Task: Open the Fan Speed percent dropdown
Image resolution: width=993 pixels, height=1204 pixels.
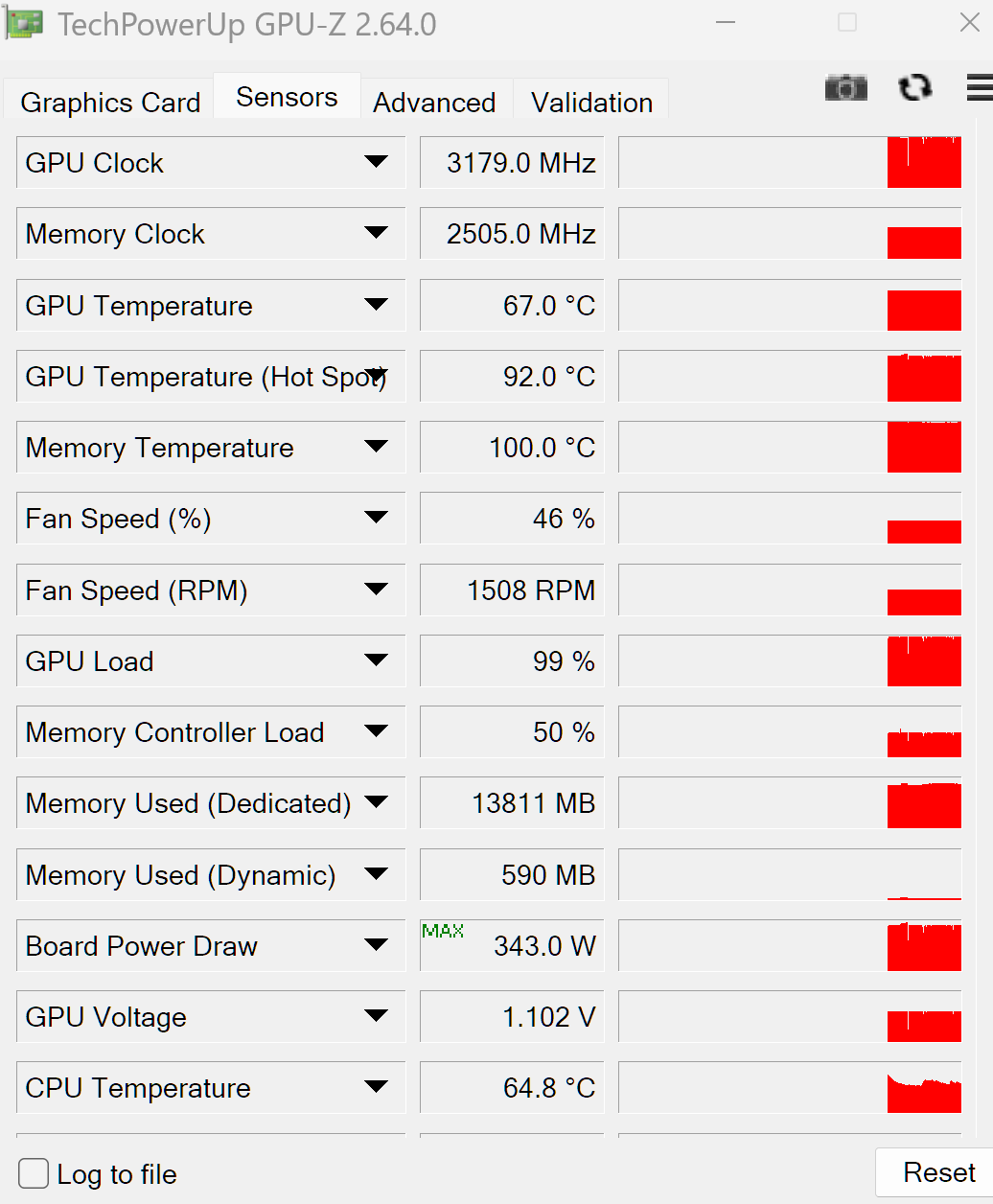Action: pyautogui.click(x=378, y=518)
